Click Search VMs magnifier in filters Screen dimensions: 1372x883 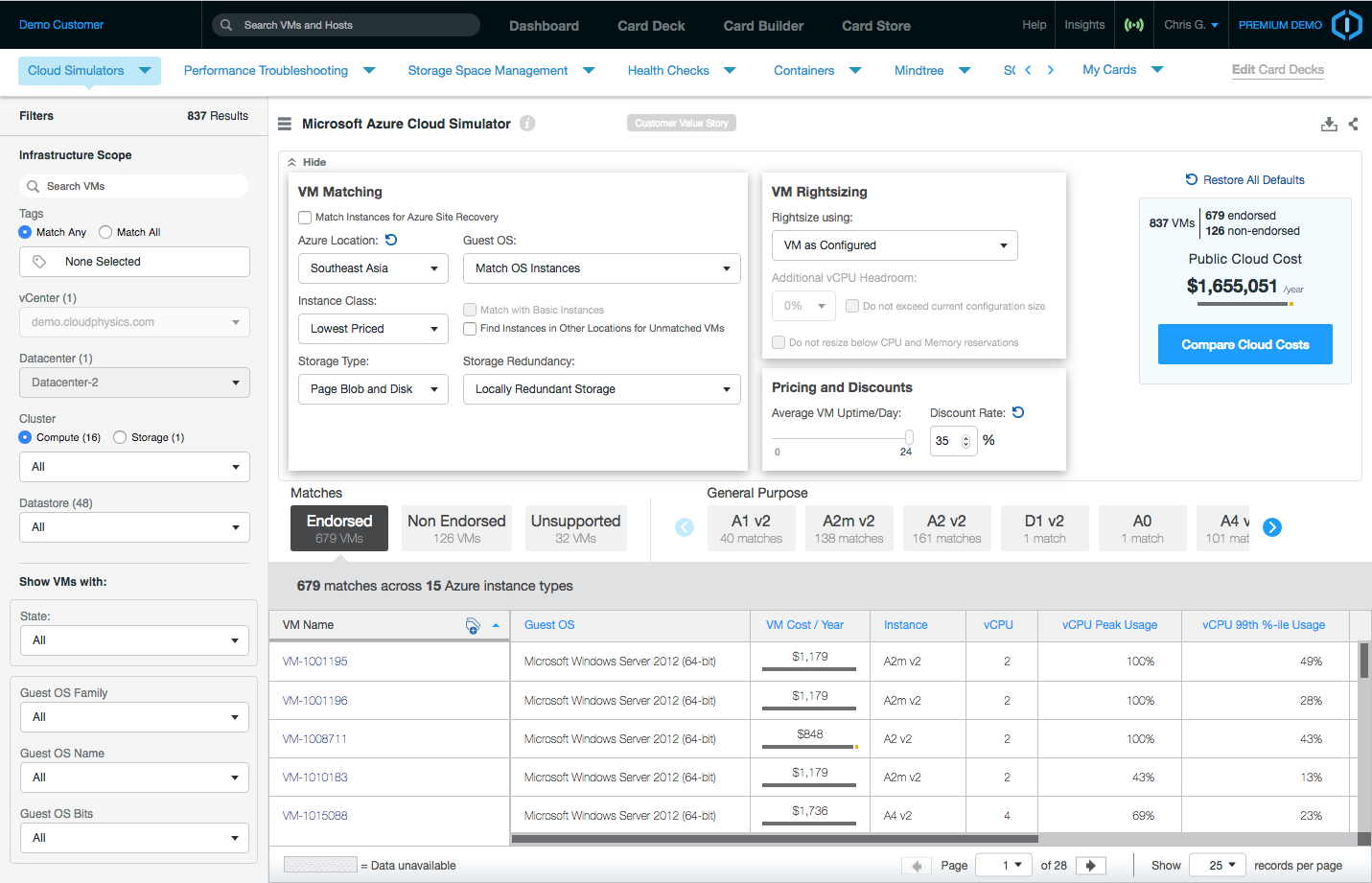(34, 186)
